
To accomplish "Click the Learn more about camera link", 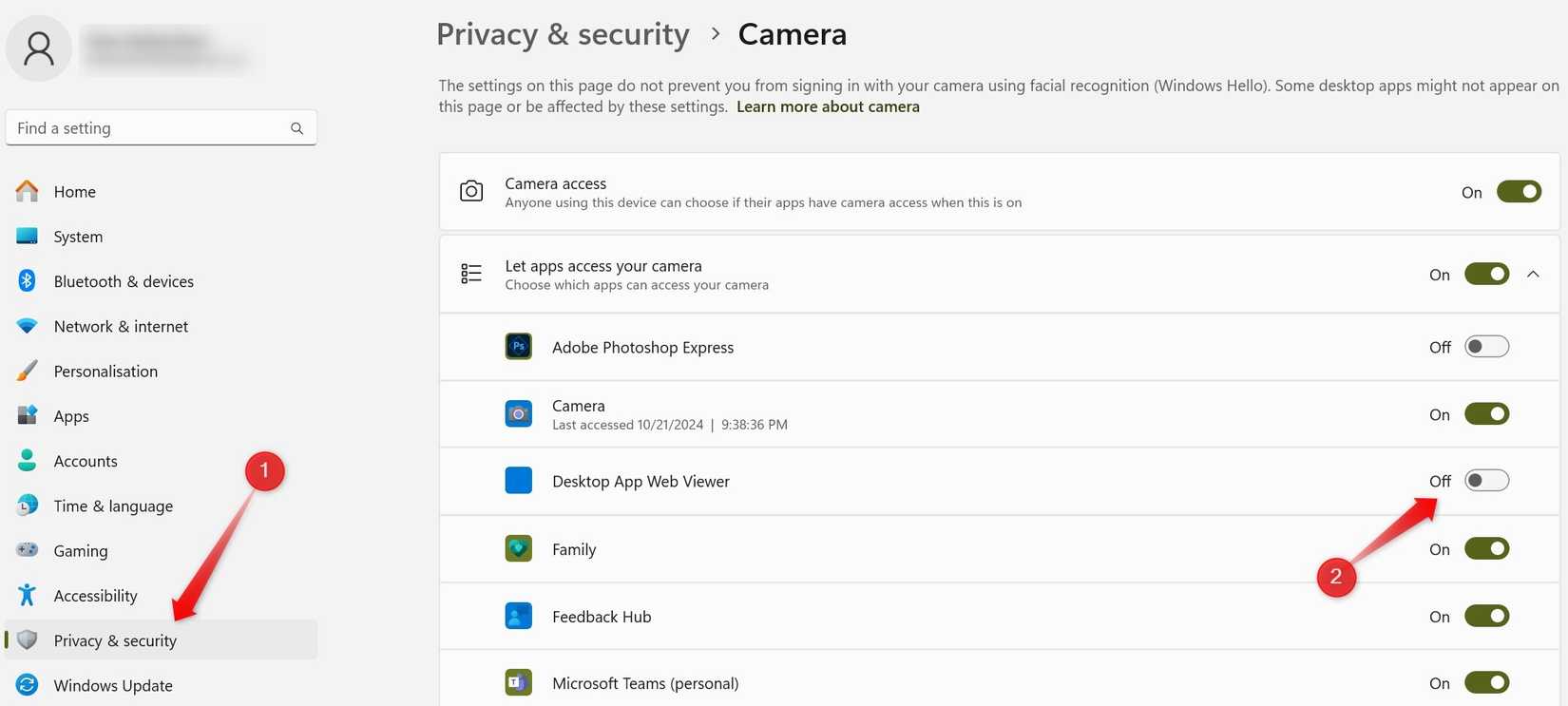I will [827, 106].
